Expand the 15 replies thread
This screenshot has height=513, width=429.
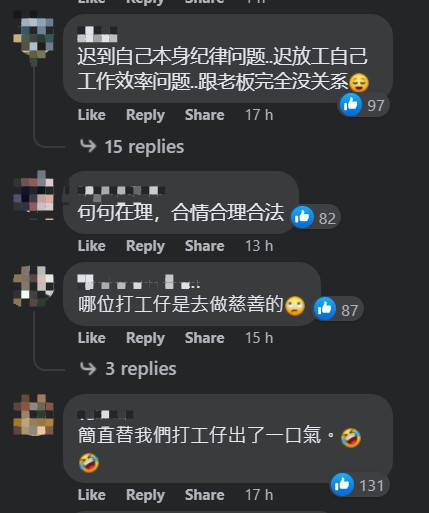[144, 147]
